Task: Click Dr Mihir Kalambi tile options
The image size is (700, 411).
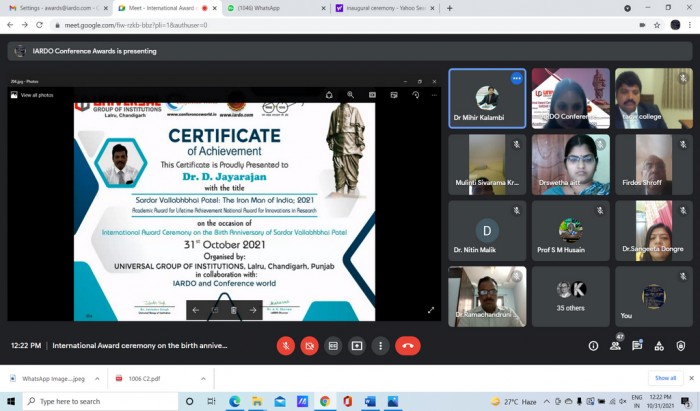Action: (517, 78)
